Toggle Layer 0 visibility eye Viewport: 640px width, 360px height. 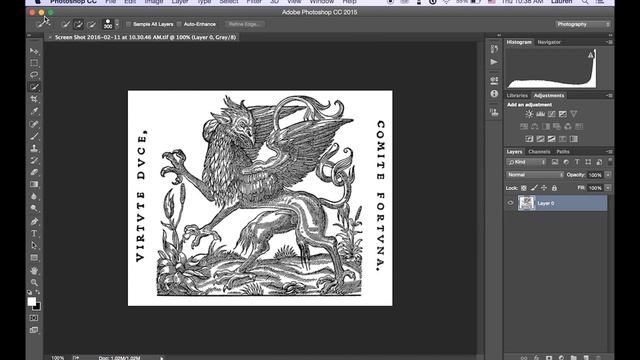[510, 203]
